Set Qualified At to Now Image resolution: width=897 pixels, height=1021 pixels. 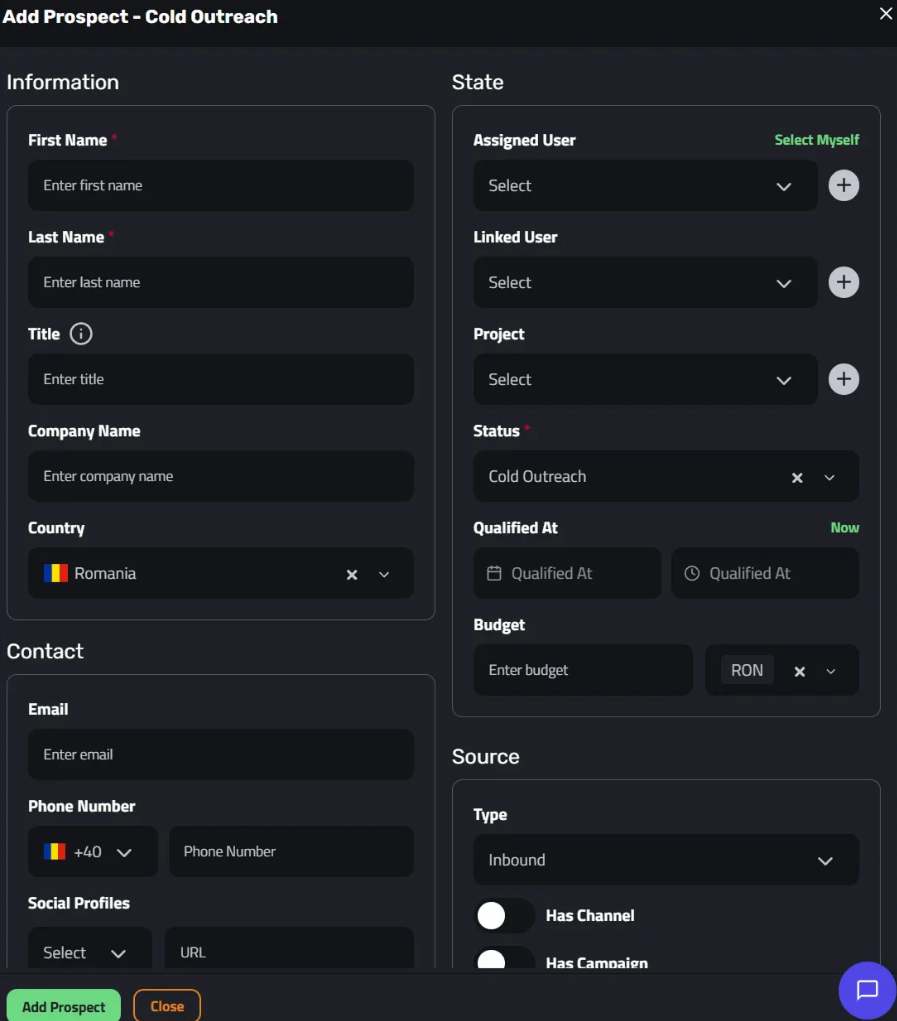point(844,527)
